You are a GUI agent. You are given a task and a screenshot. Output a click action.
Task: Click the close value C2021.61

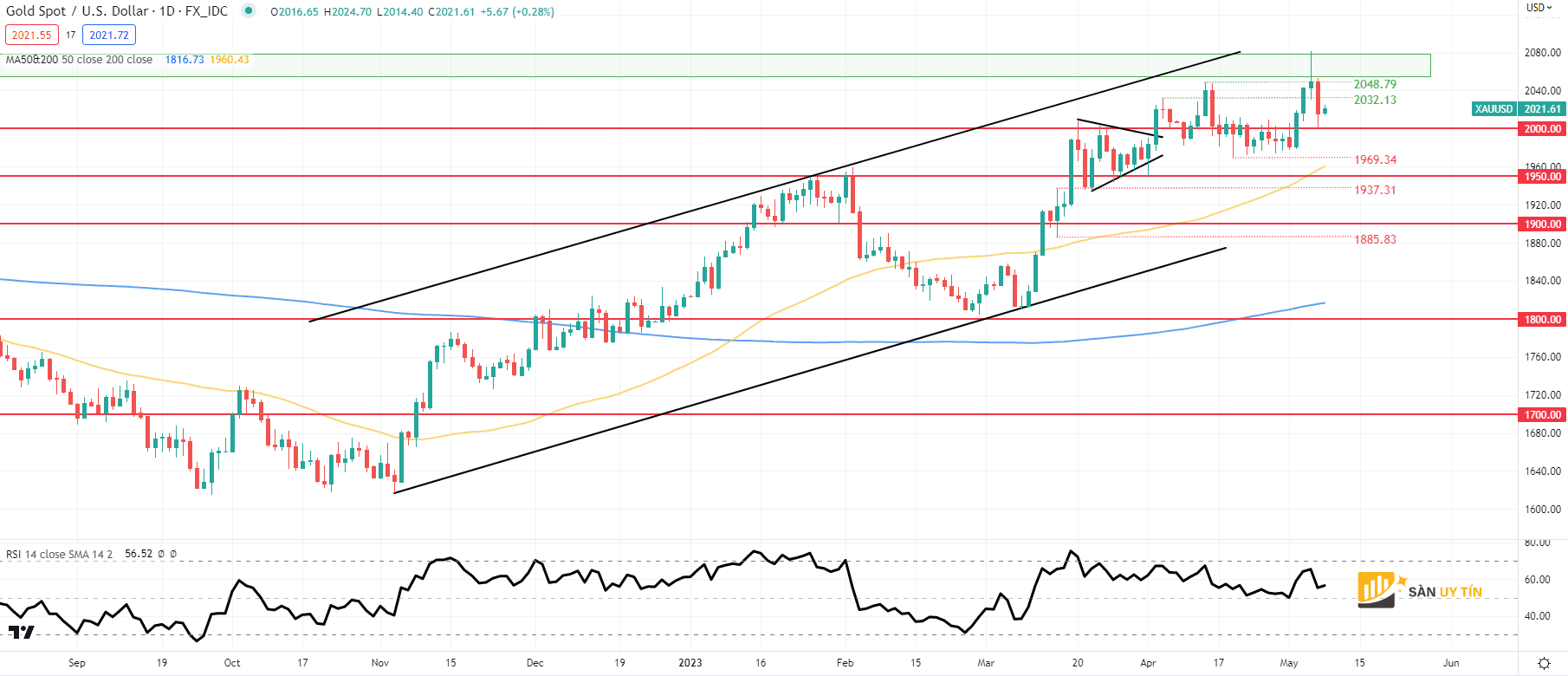[451, 11]
